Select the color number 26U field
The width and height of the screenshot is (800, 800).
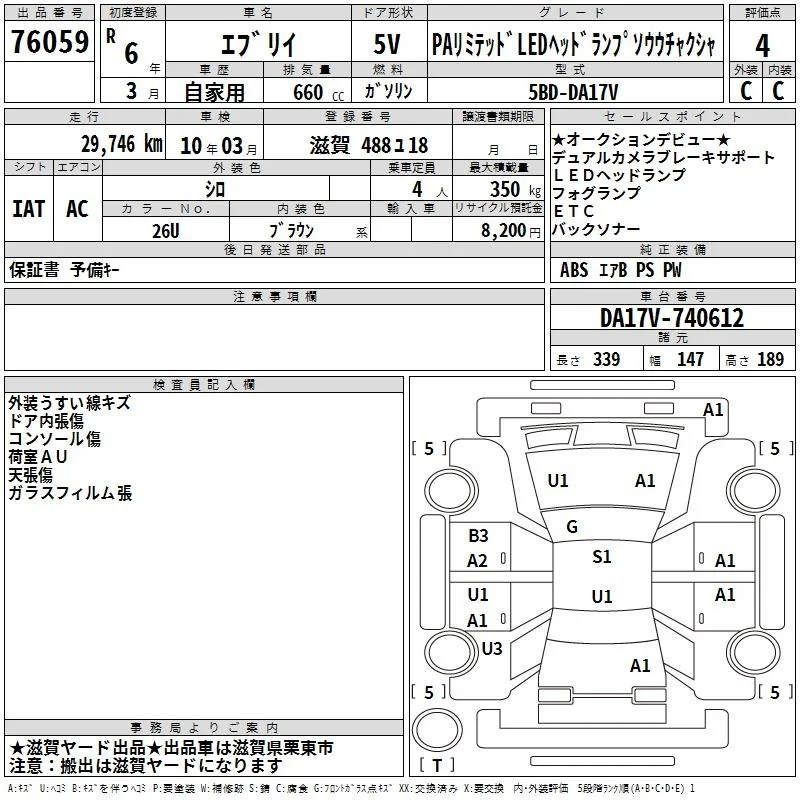click(166, 231)
